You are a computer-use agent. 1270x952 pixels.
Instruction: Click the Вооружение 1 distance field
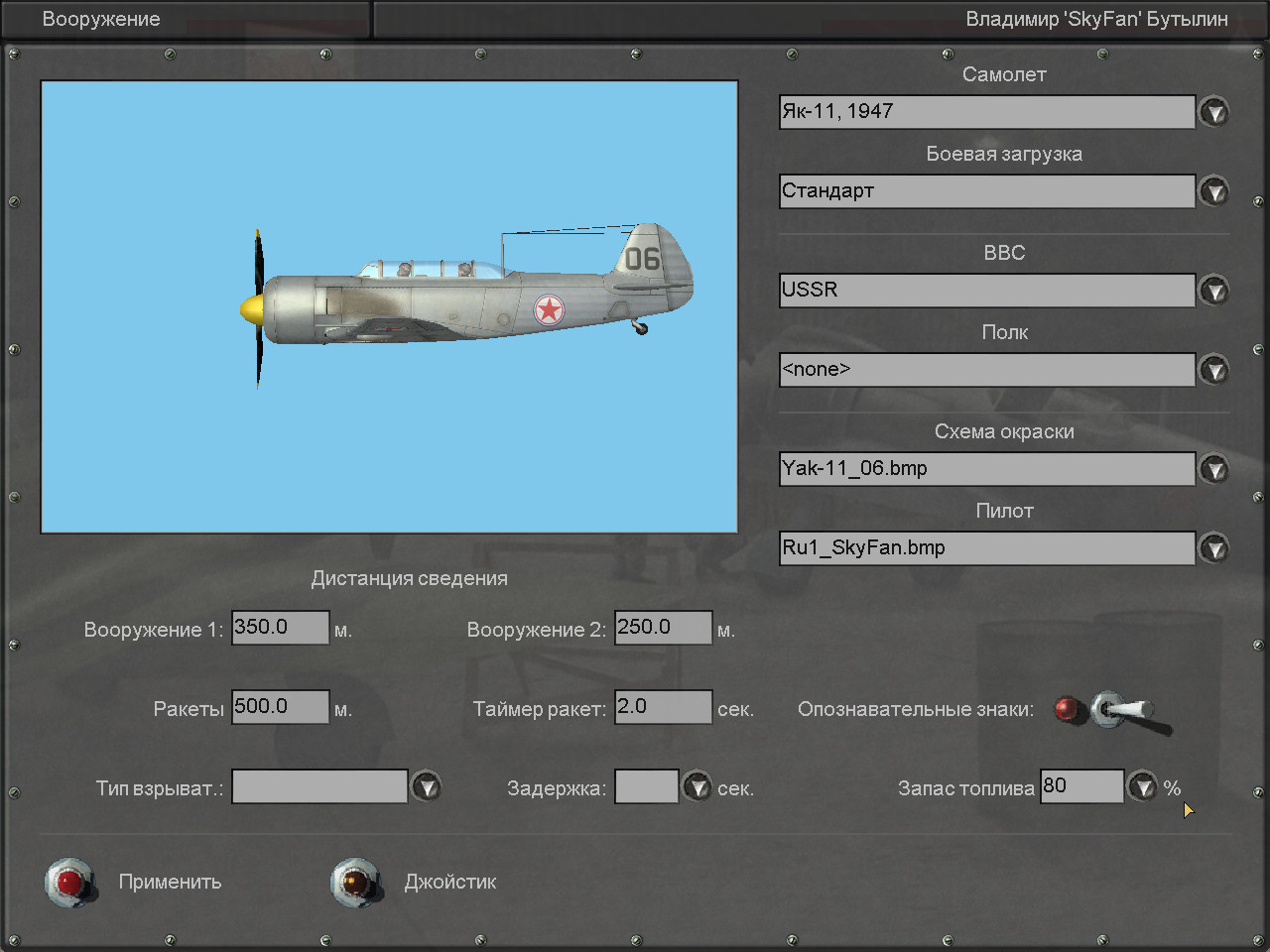pos(280,628)
